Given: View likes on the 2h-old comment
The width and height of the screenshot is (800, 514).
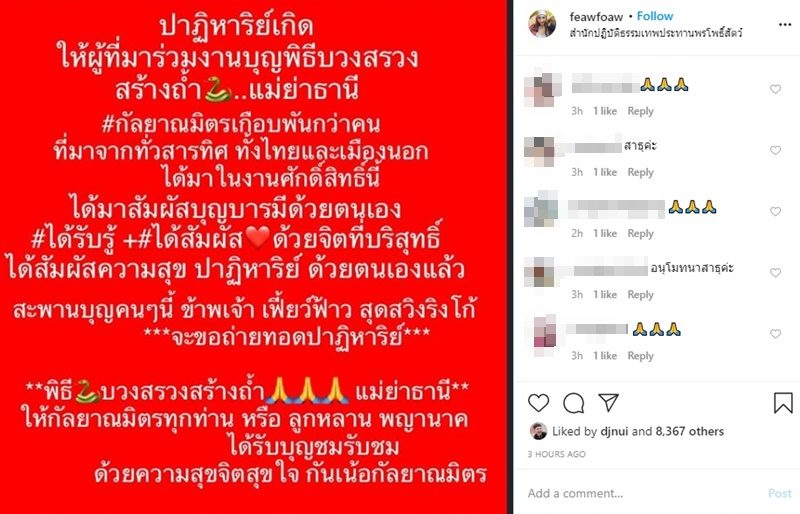Looking at the screenshot, I should point(605,233).
